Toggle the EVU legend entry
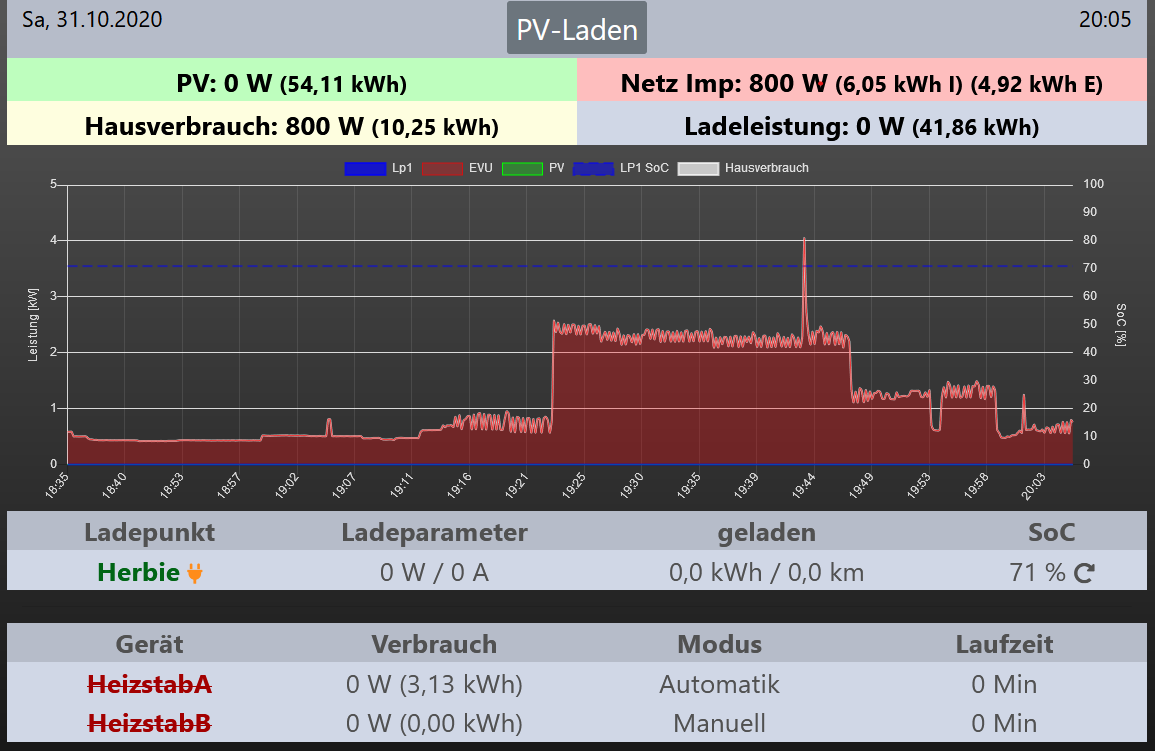 tap(457, 168)
